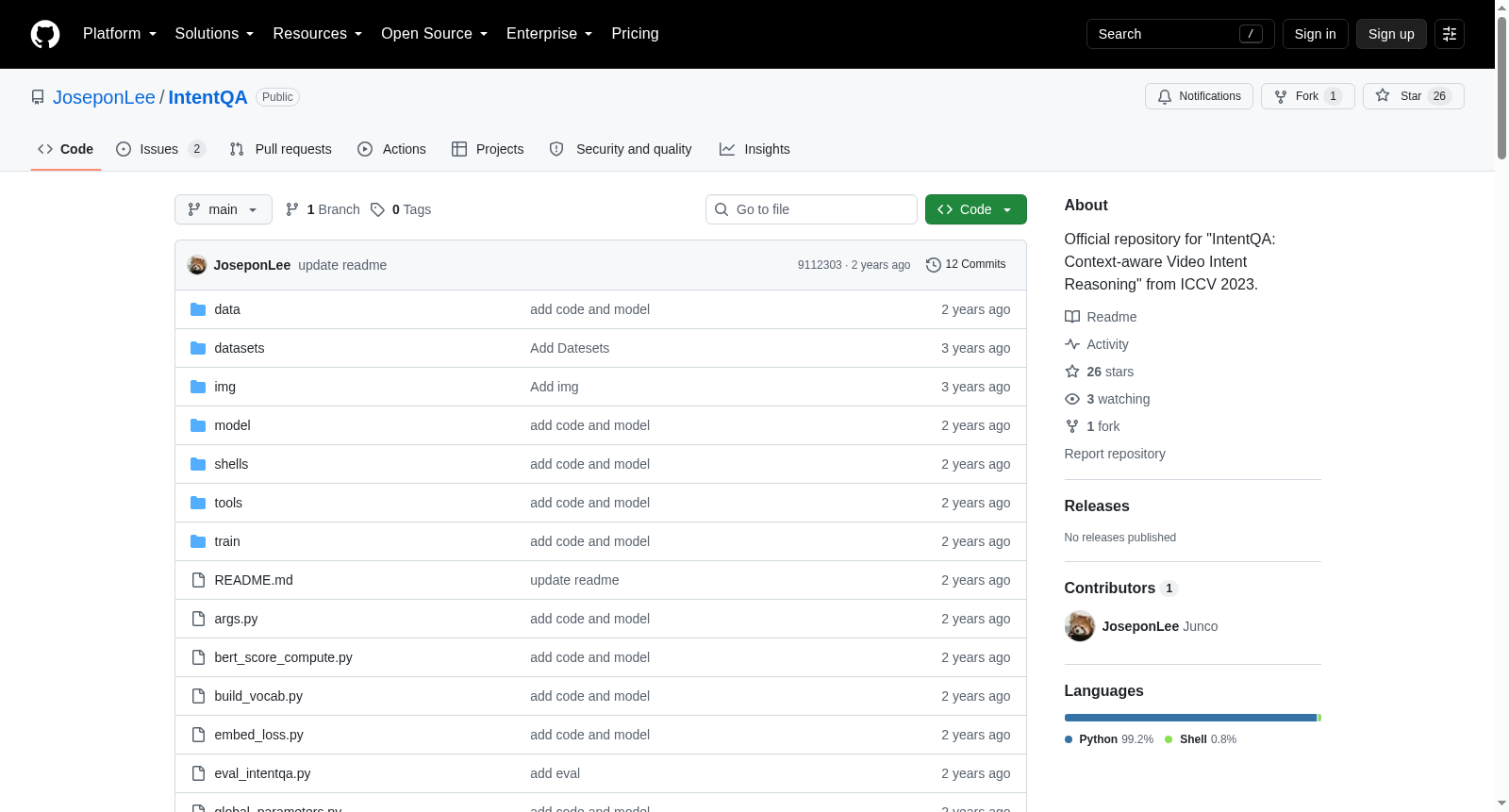Viewport: 1509px width, 812px height.
Task: Open bert_score_compute.py file
Action: coord(283,657)
